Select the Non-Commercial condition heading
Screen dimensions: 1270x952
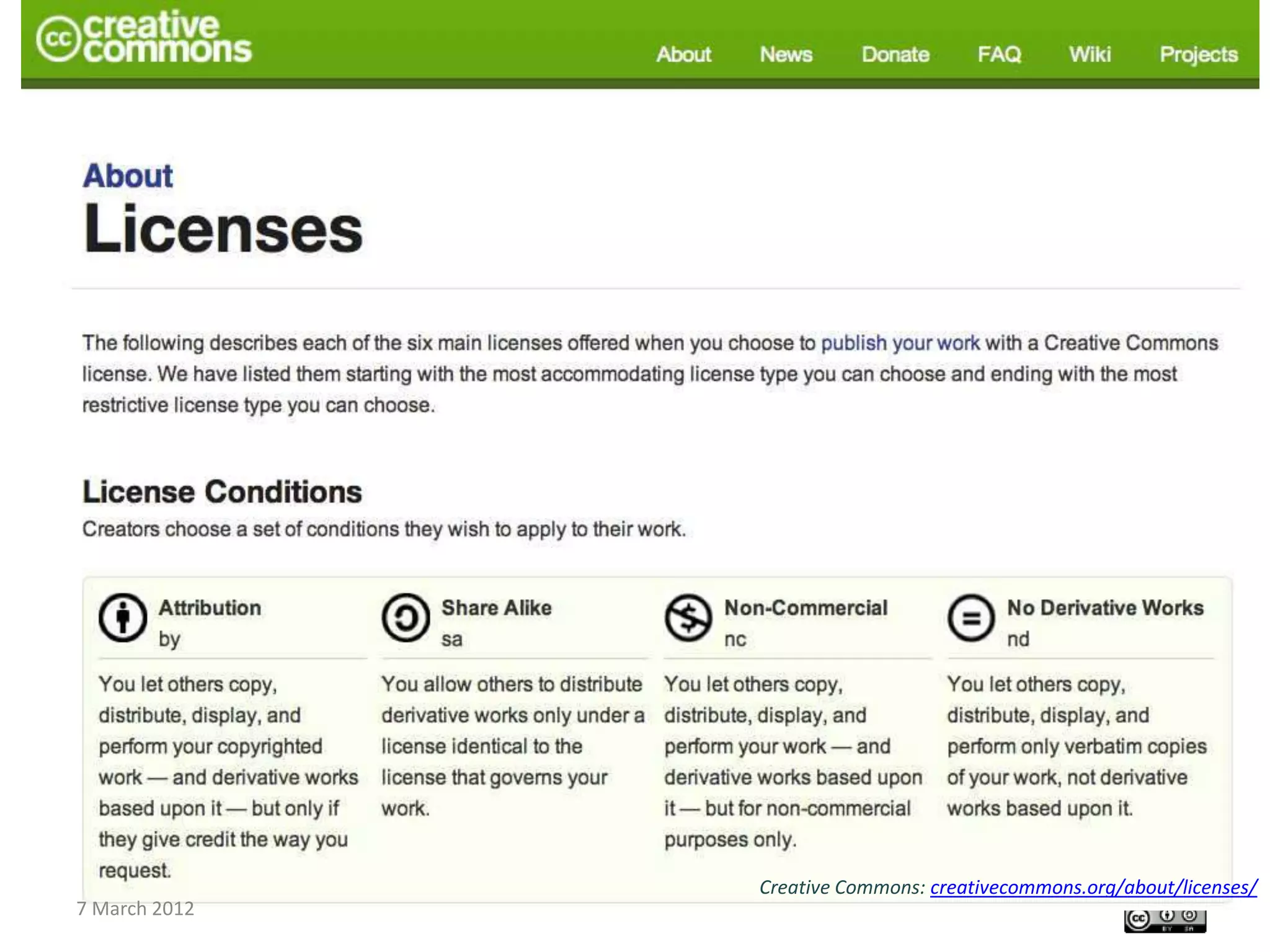pyautogui.click(x=806, y=607)
